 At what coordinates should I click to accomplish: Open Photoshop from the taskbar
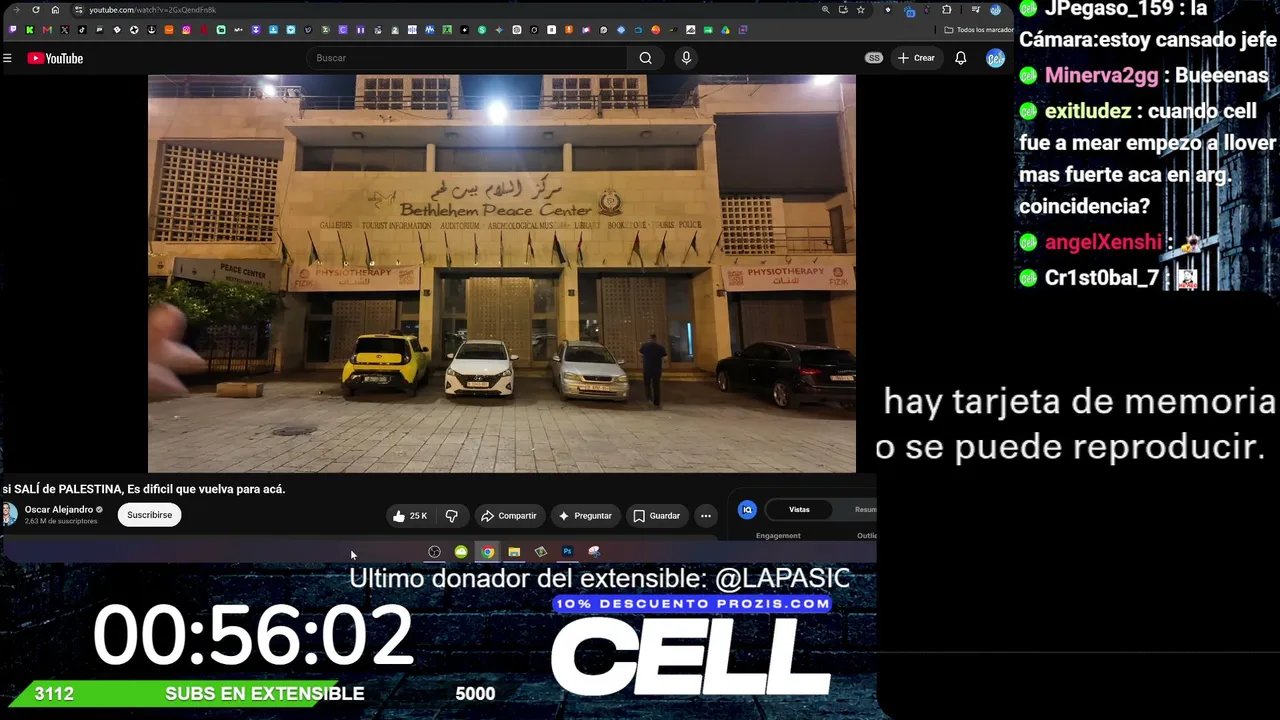(x=567, y=552)
